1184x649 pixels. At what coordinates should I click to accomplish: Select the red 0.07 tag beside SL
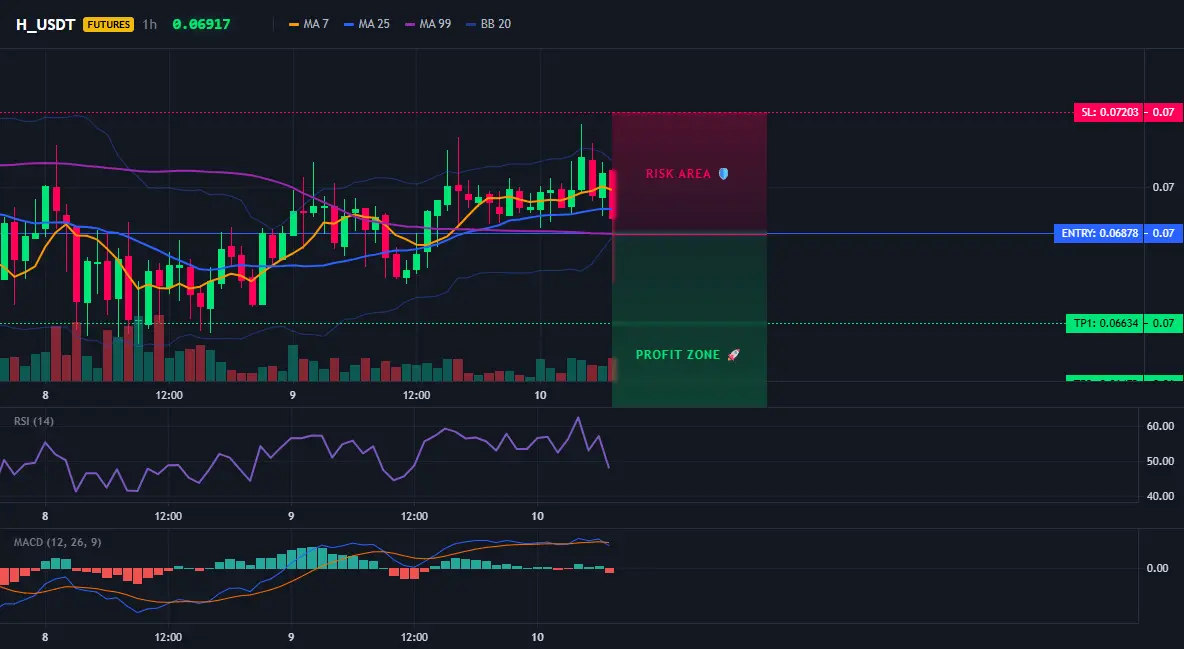point(1163,113)
